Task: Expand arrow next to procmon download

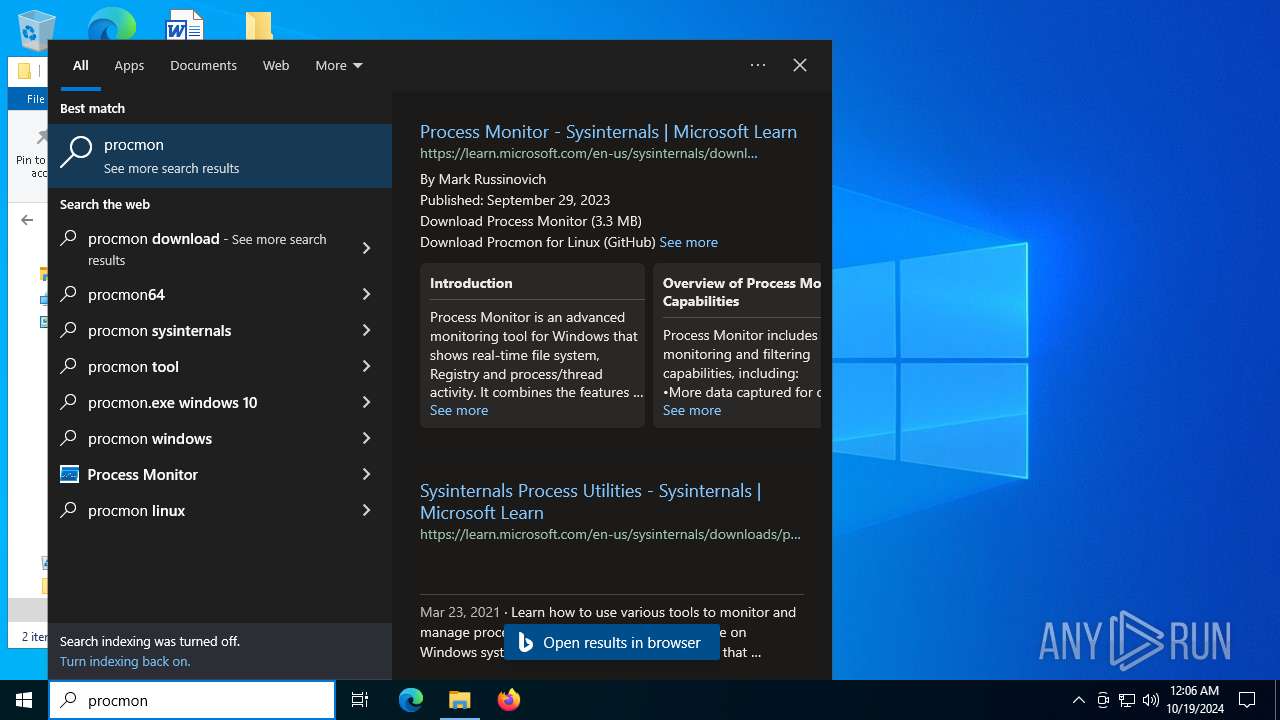Action: click(x=367, y=249)
